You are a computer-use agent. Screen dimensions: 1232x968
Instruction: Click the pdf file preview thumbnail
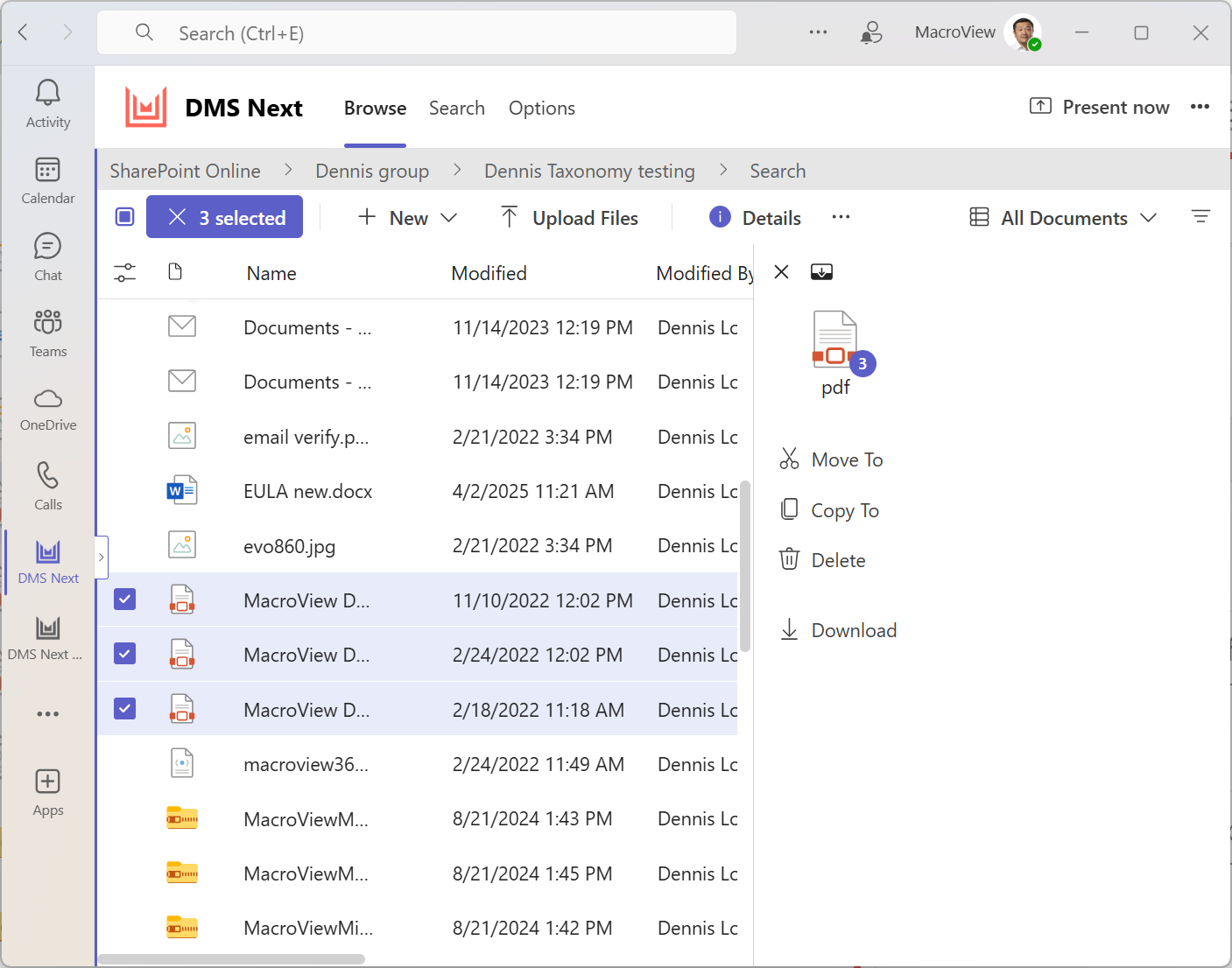[836, 341]
